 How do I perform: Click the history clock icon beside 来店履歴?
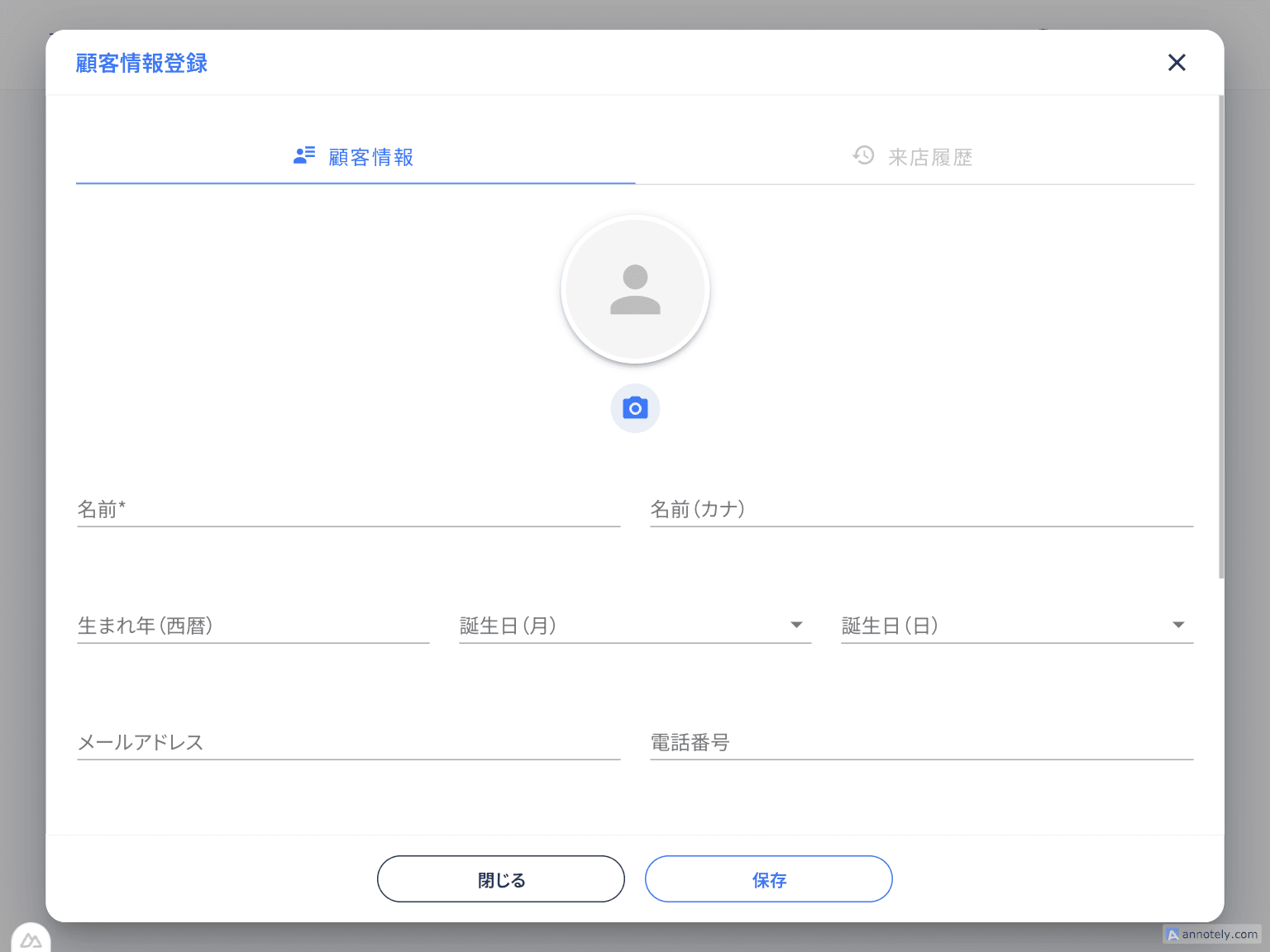[862, 155]
